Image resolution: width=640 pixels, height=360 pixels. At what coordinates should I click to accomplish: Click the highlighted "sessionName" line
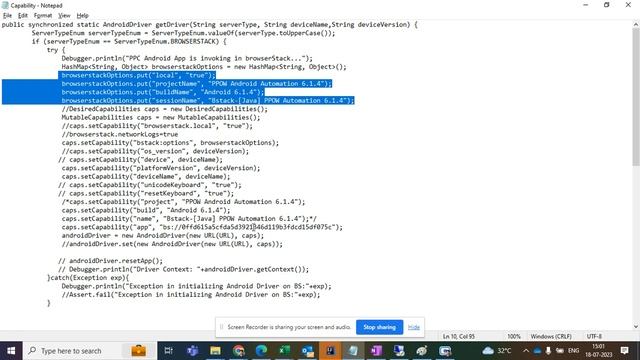208,100
